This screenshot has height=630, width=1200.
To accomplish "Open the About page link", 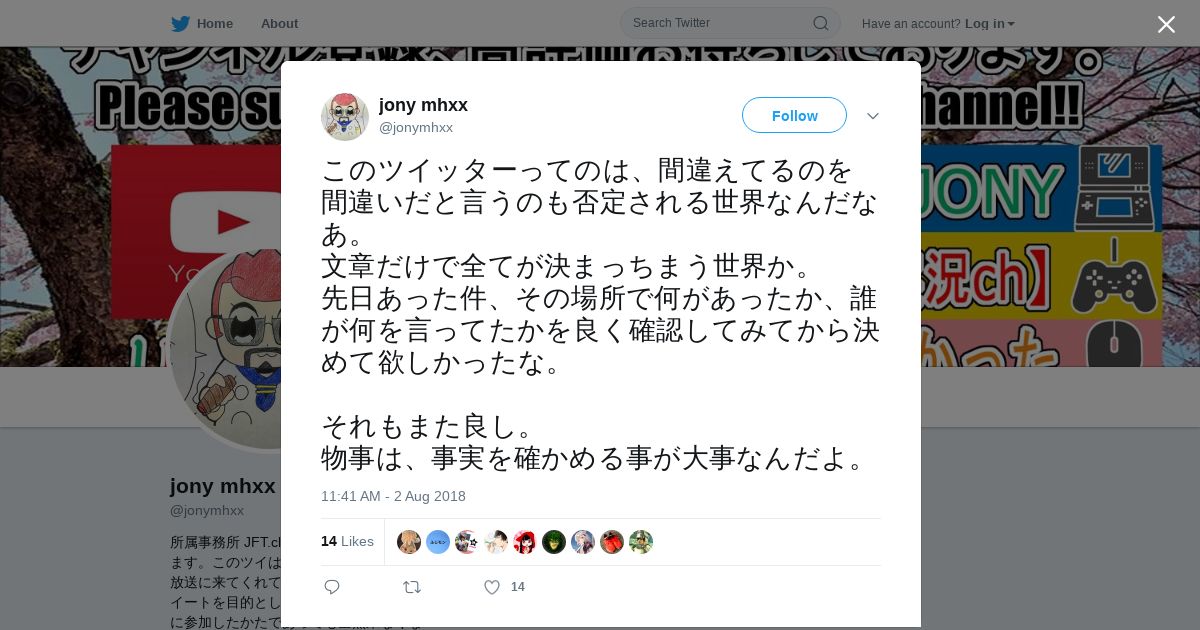I will click(x=279, y=23).
